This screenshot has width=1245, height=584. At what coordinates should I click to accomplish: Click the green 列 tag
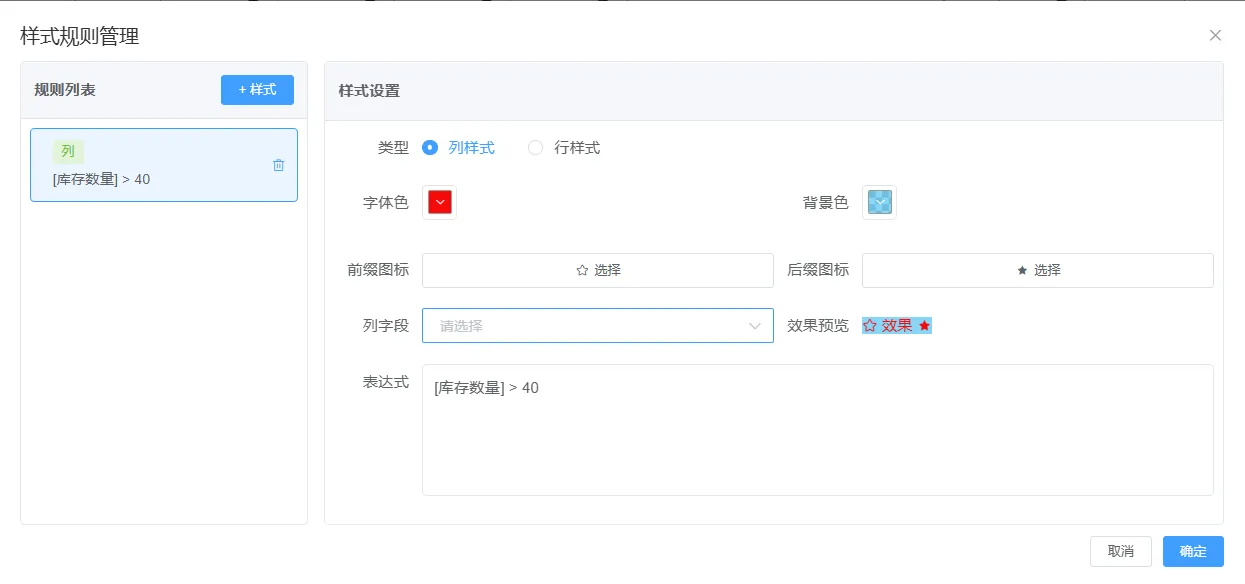pyautogui.click(x=68, y=151)
